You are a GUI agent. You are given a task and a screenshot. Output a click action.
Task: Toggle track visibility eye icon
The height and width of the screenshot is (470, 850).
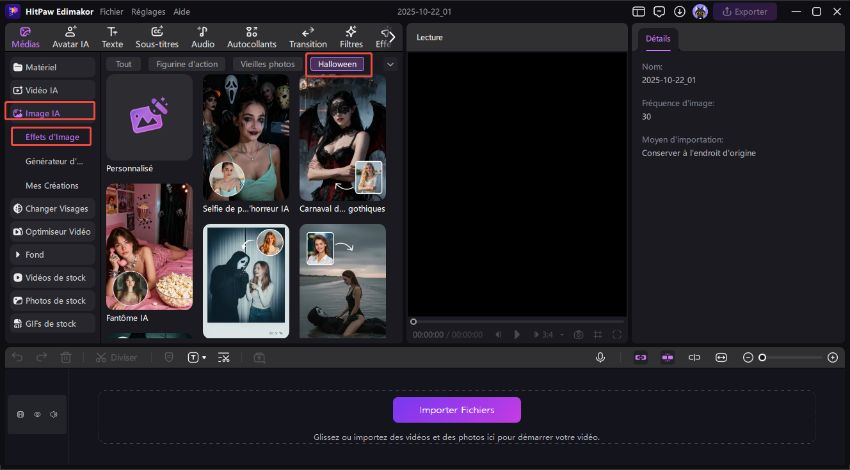[38, 414]
